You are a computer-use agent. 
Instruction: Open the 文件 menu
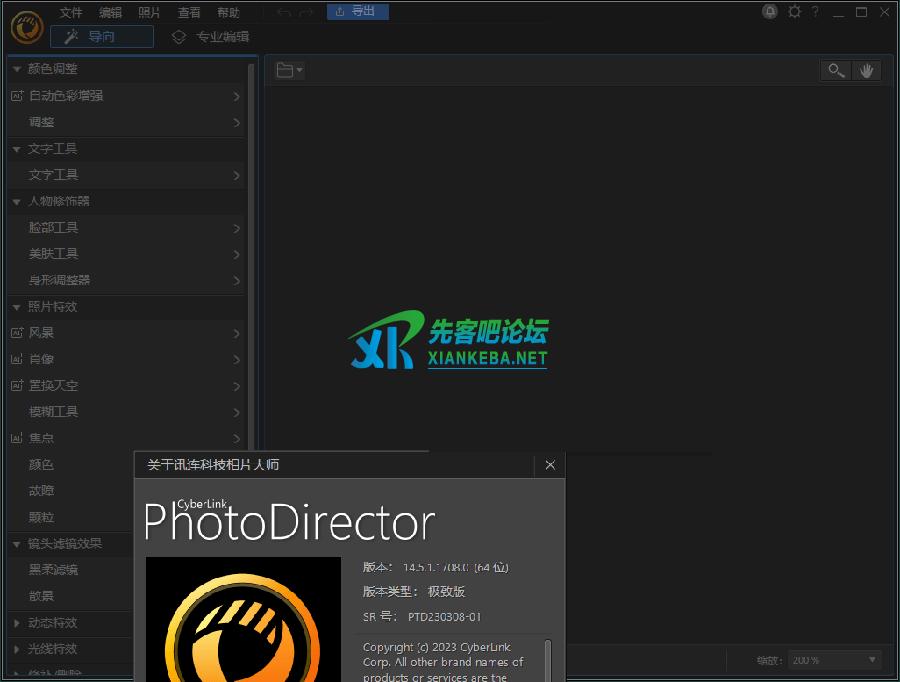70,12
